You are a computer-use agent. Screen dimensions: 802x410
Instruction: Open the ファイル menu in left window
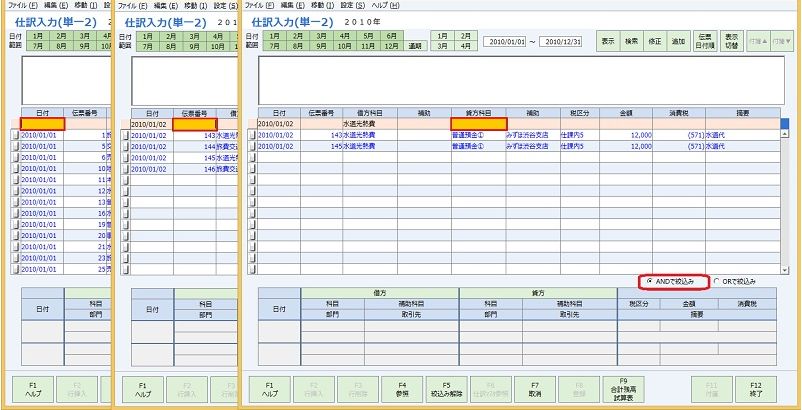[23, 5]
